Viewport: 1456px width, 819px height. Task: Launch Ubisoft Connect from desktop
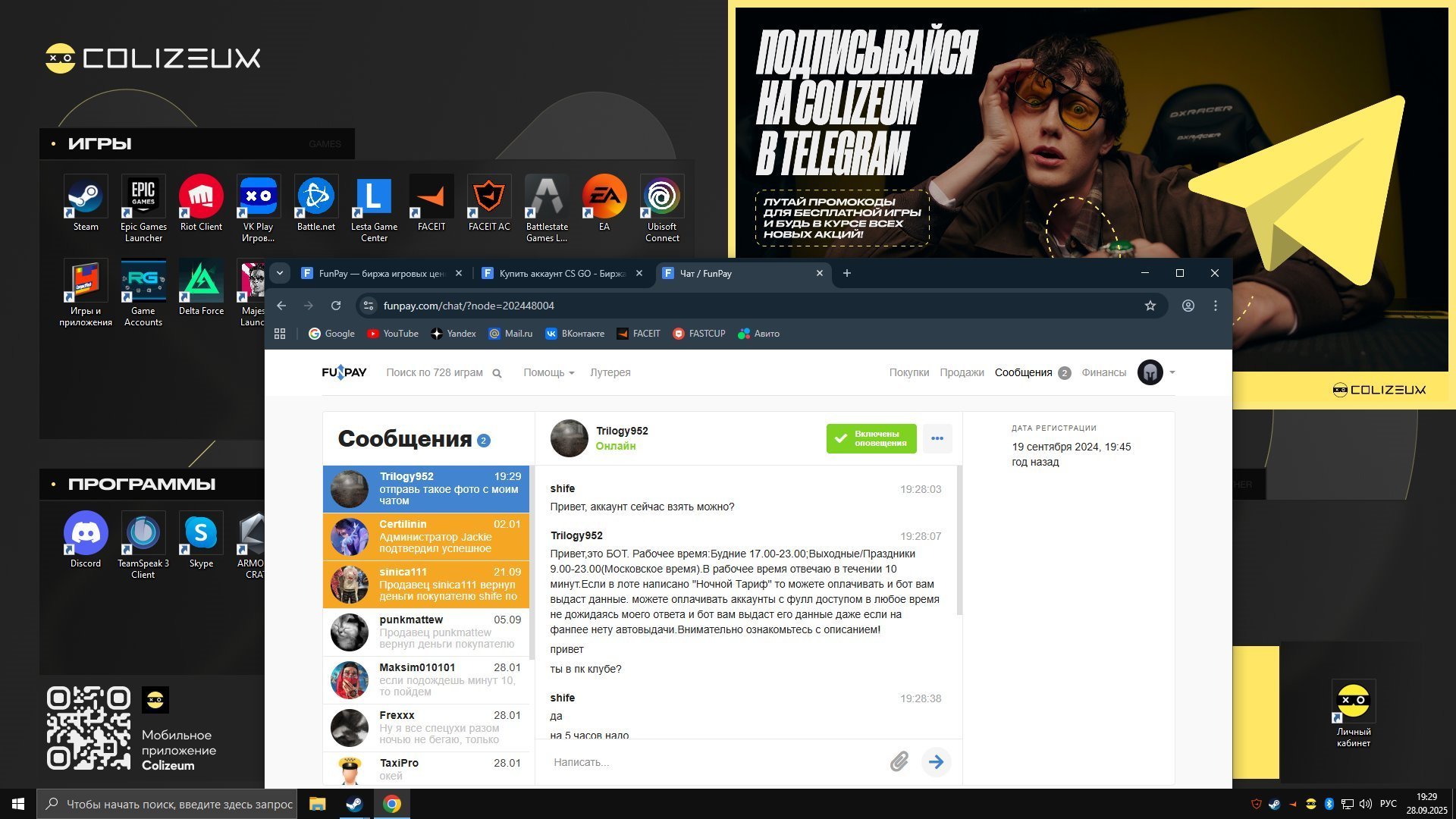[x=662, y=208]
